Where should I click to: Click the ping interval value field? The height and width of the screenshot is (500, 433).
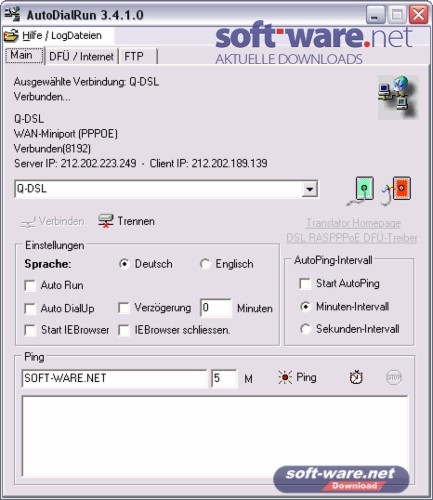(x=224, y=378)
